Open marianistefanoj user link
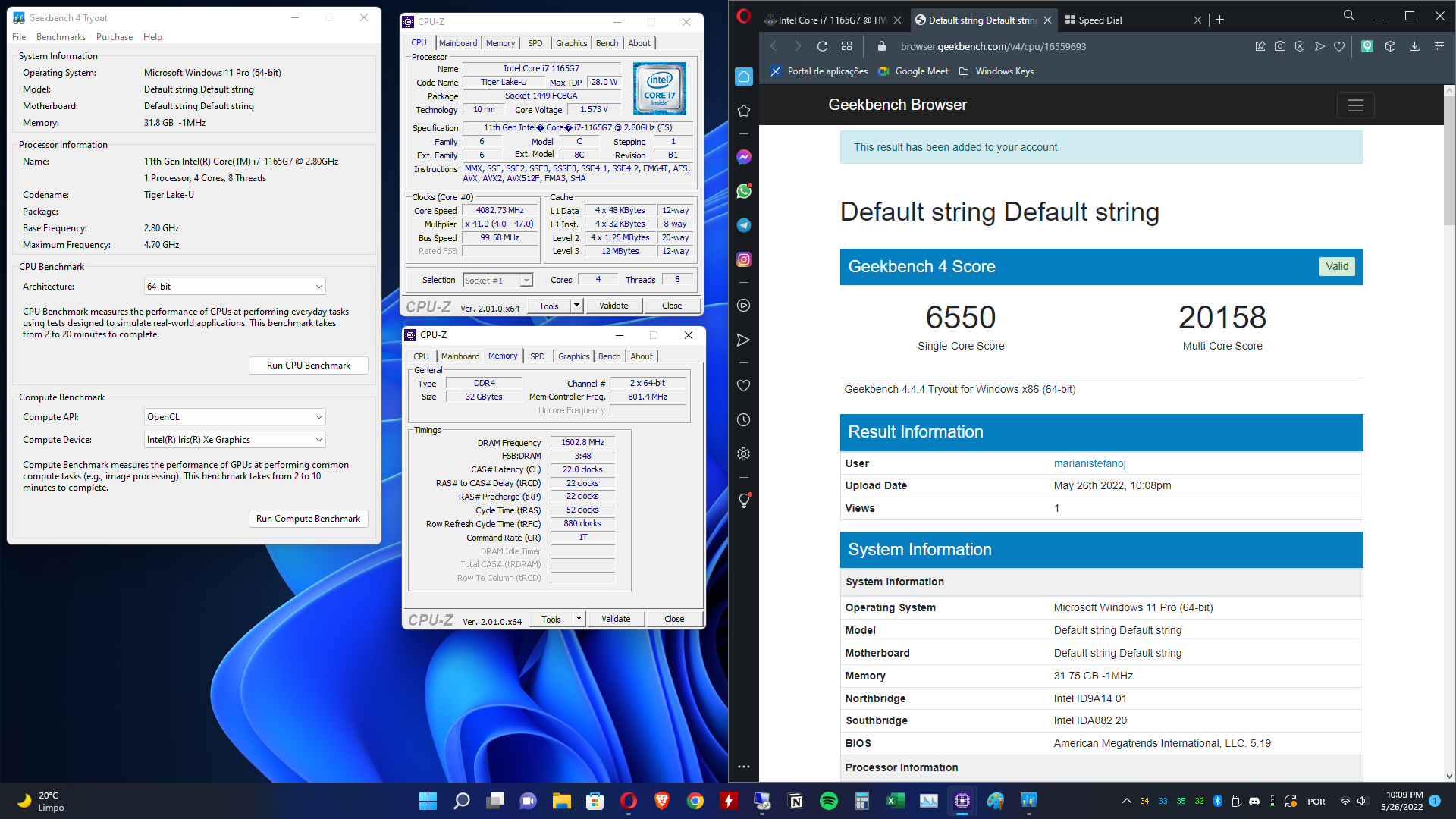The image size is (1456, 819). tap(1090, 463)
